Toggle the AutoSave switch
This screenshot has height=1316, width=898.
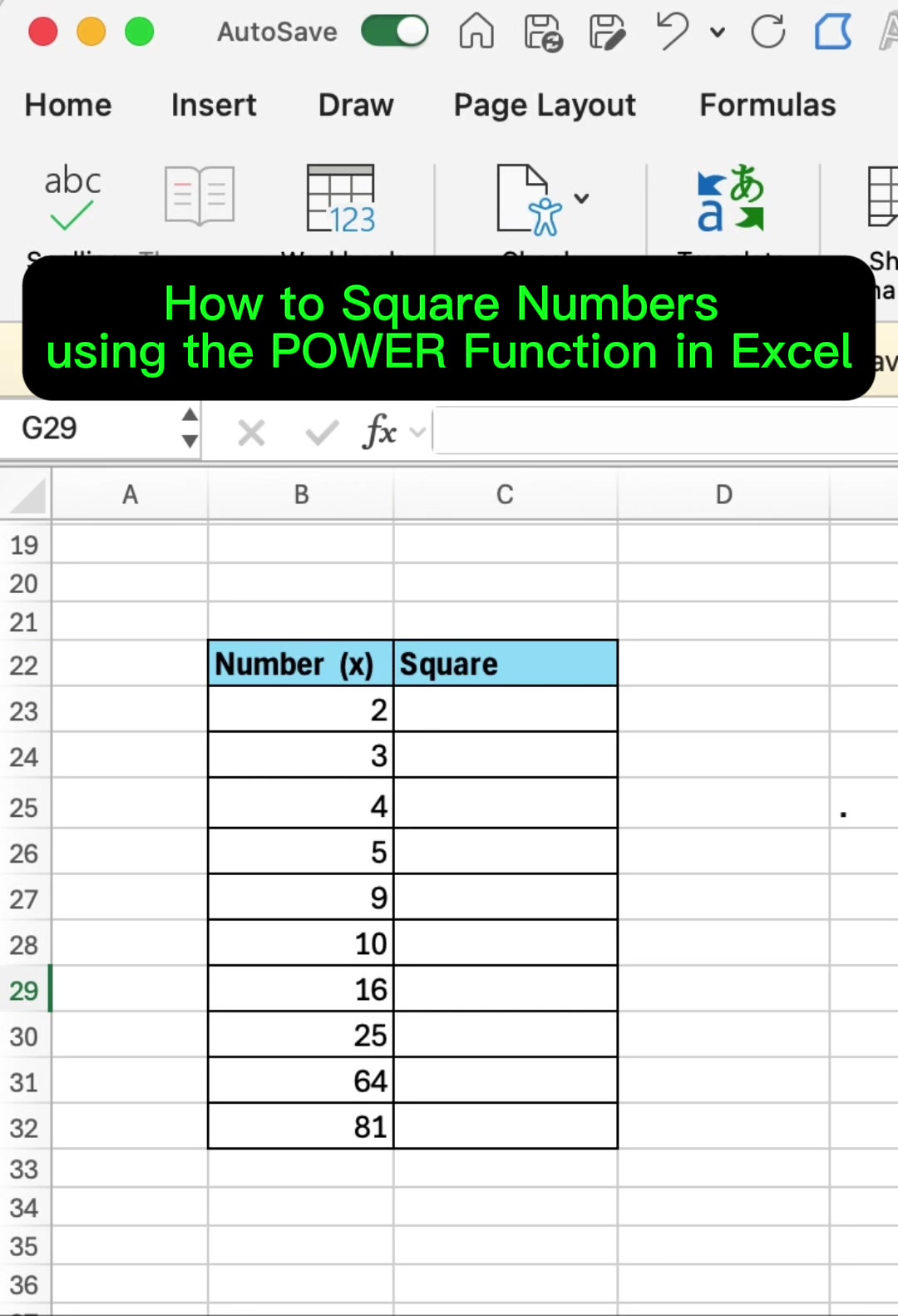click(394, 32)
